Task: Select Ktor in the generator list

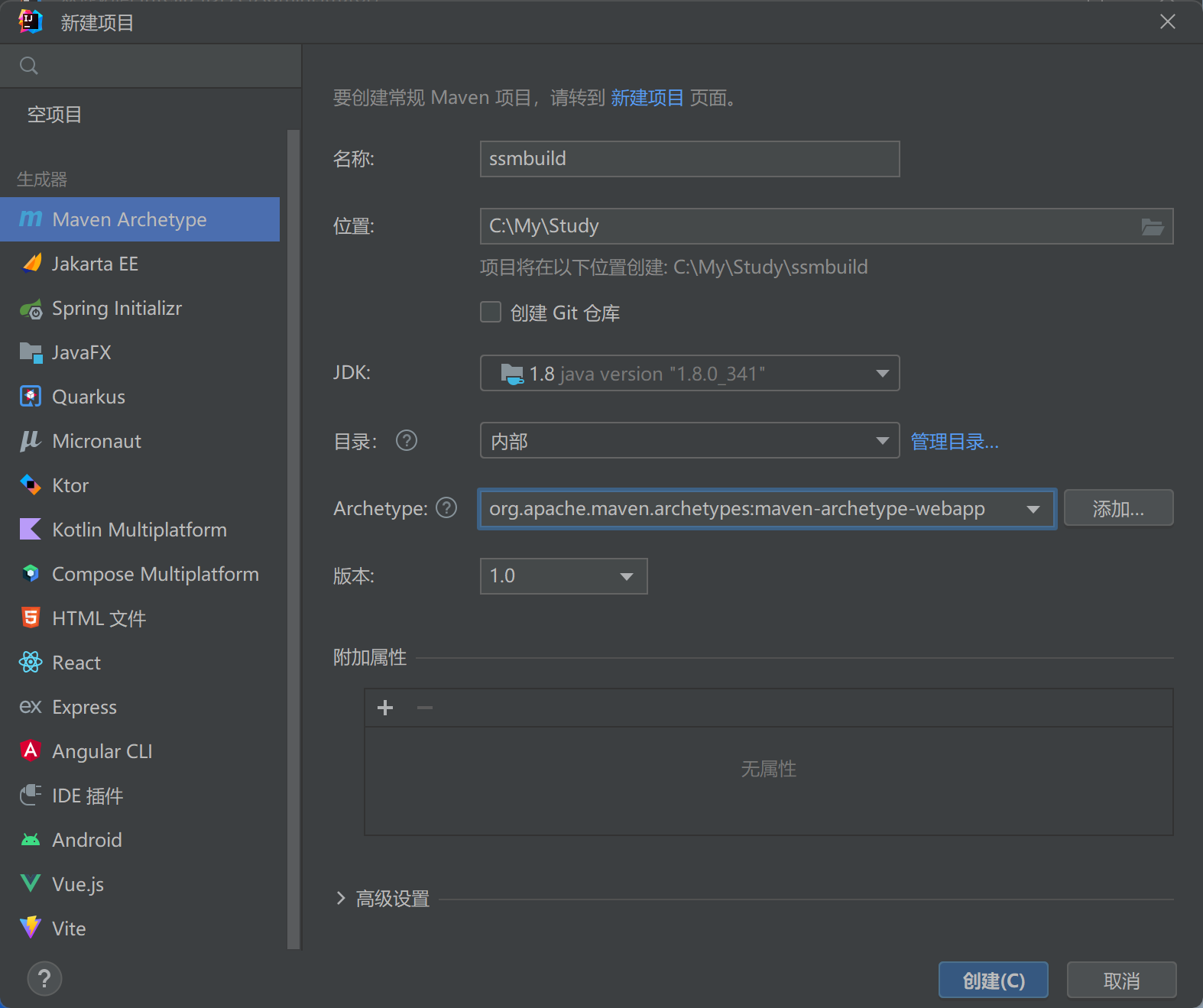Action: 140,485
